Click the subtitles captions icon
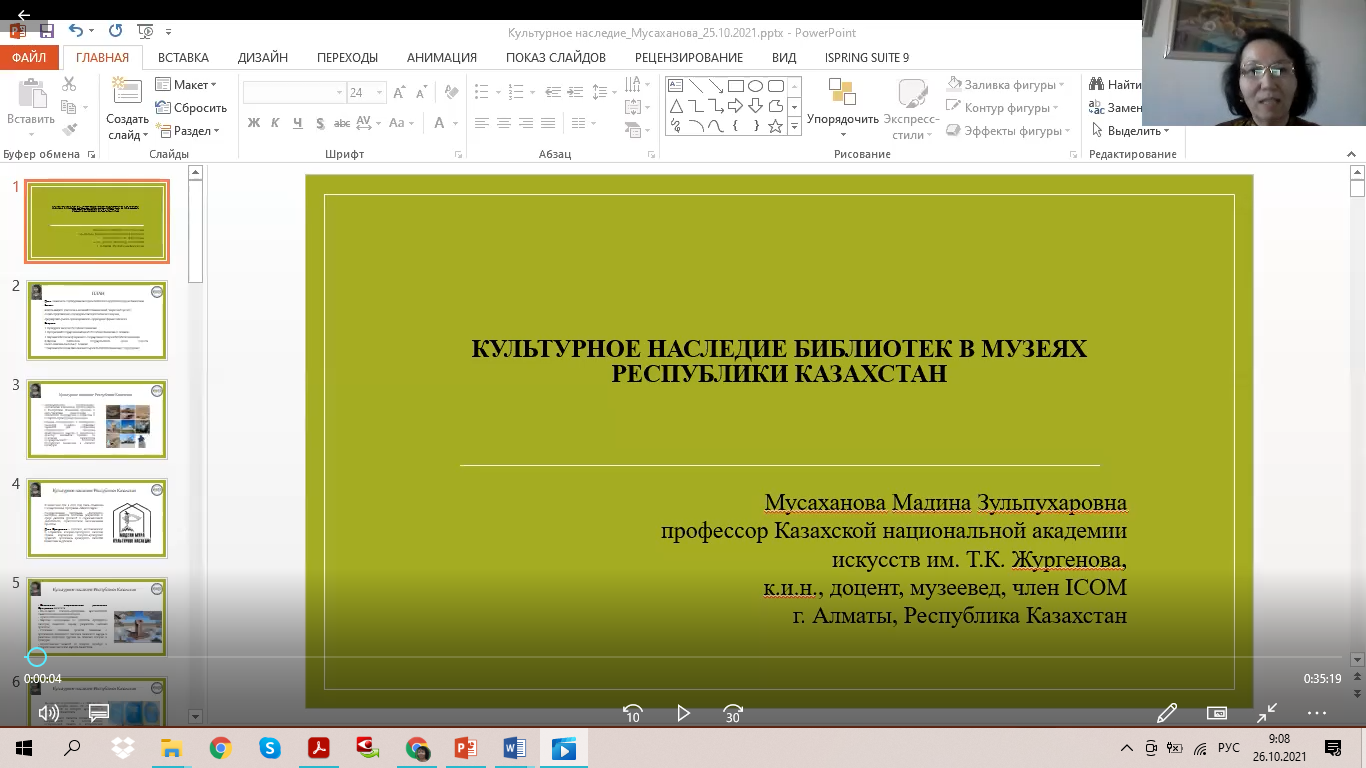The height and width of the screenshot is (768, 1366). (99, 713)
